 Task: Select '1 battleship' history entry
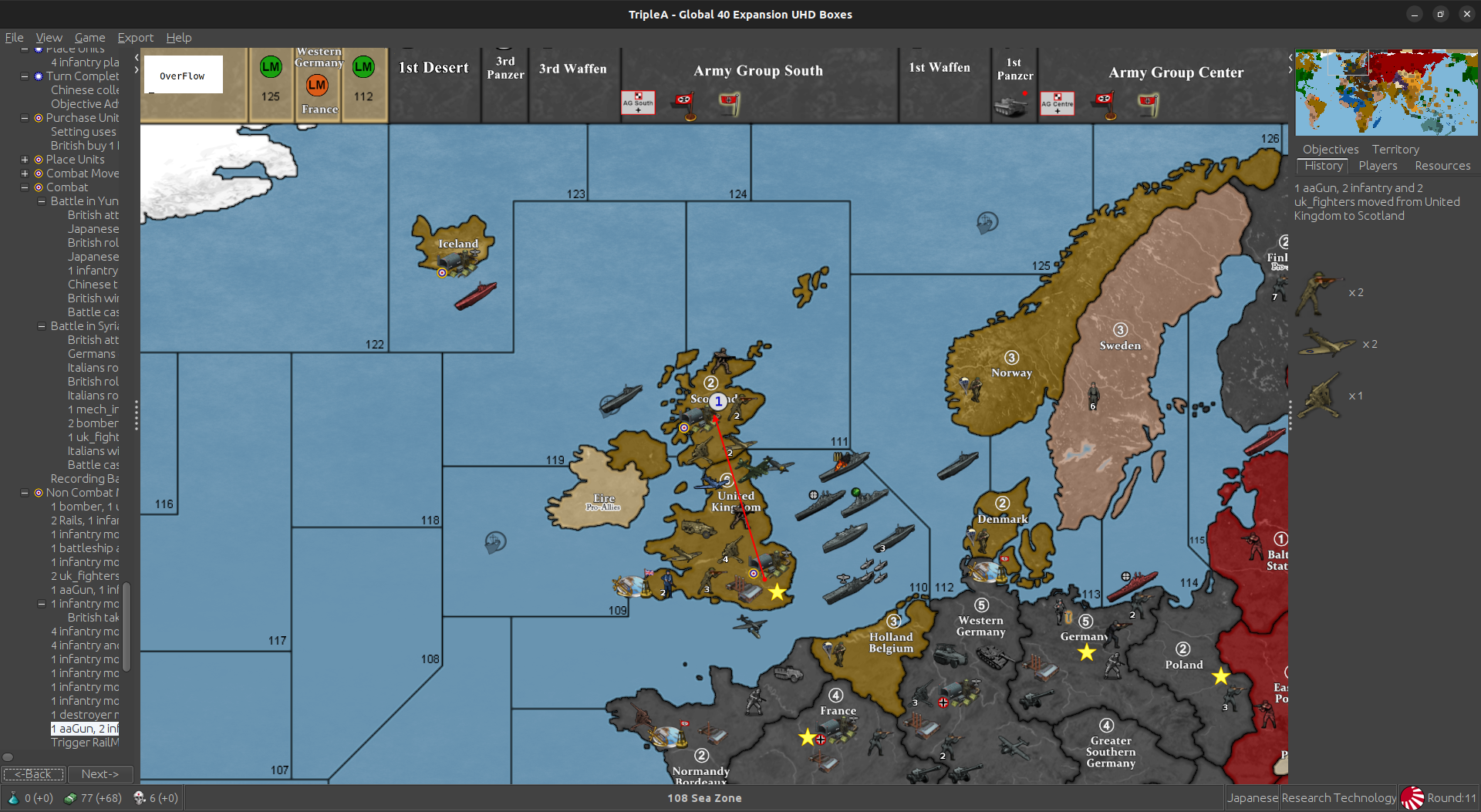click(85, 548)
